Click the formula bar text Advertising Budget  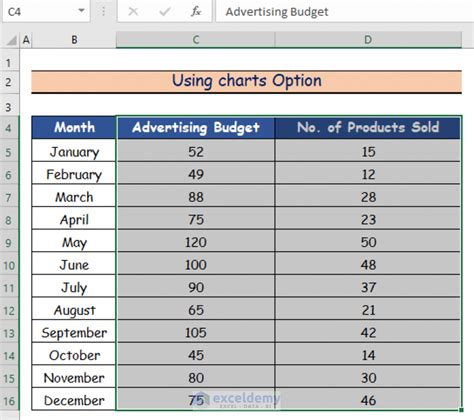(277, 12)
